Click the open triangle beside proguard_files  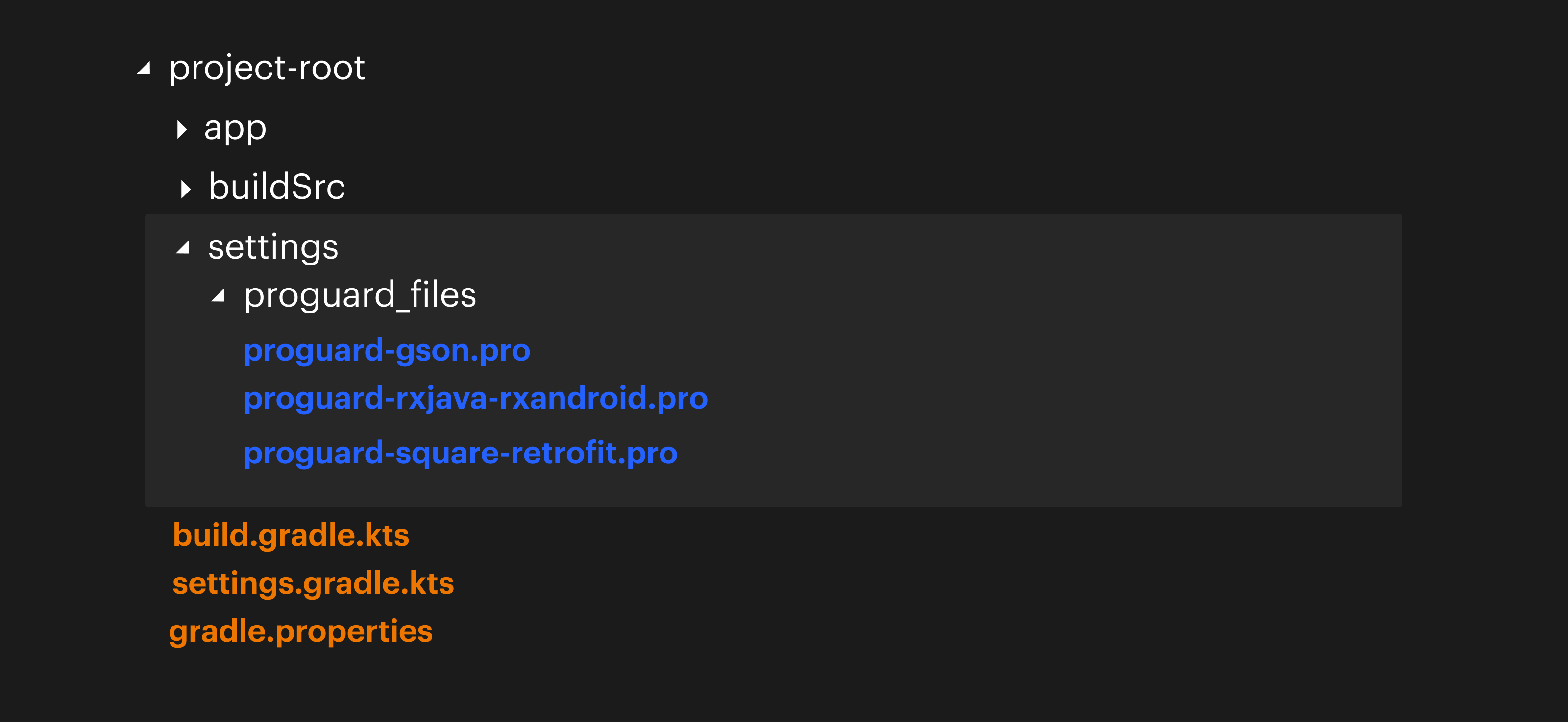click(218, 297)
